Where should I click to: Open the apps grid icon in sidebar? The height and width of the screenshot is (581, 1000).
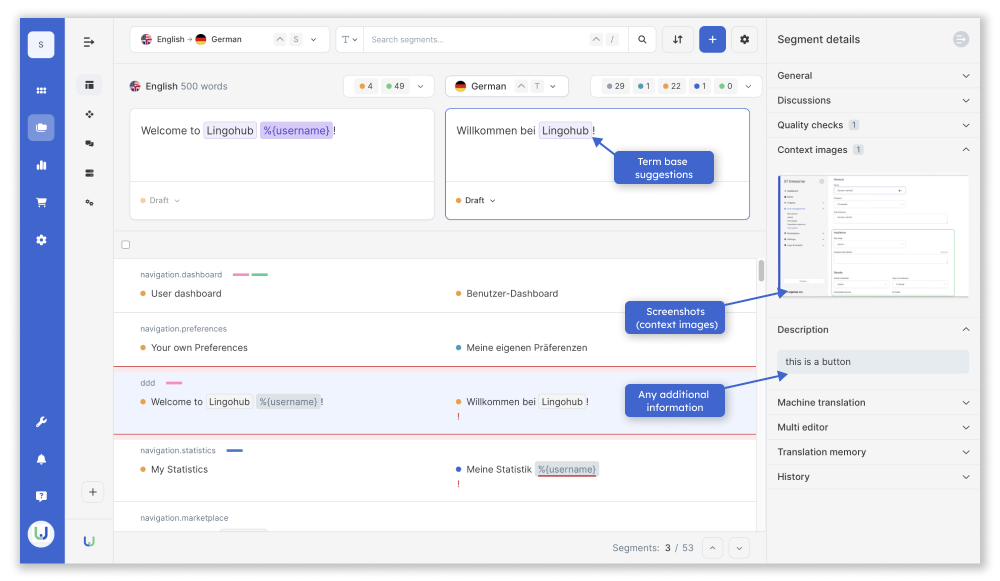(x=41, y=91)
